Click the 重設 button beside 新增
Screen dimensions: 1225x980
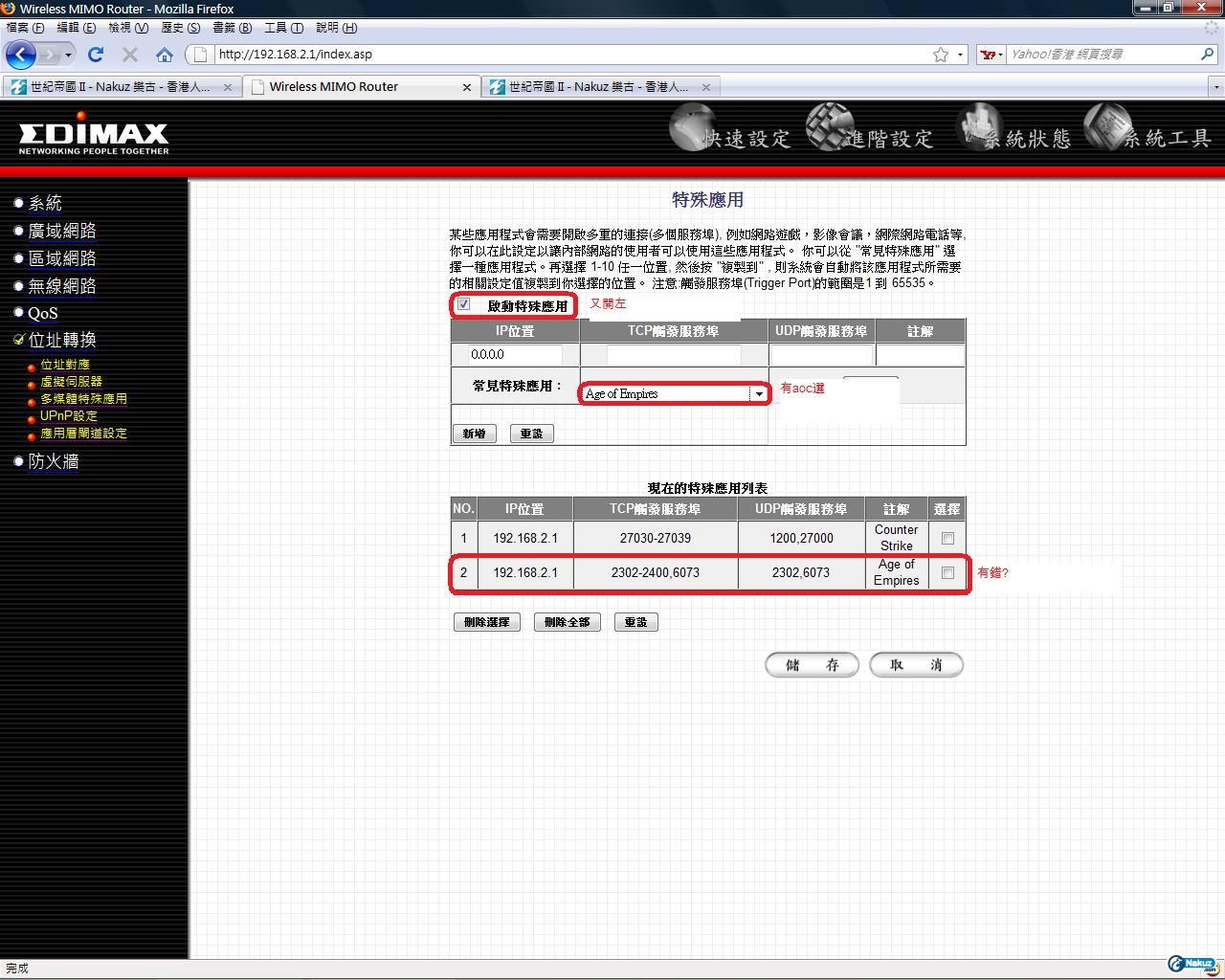531,434
